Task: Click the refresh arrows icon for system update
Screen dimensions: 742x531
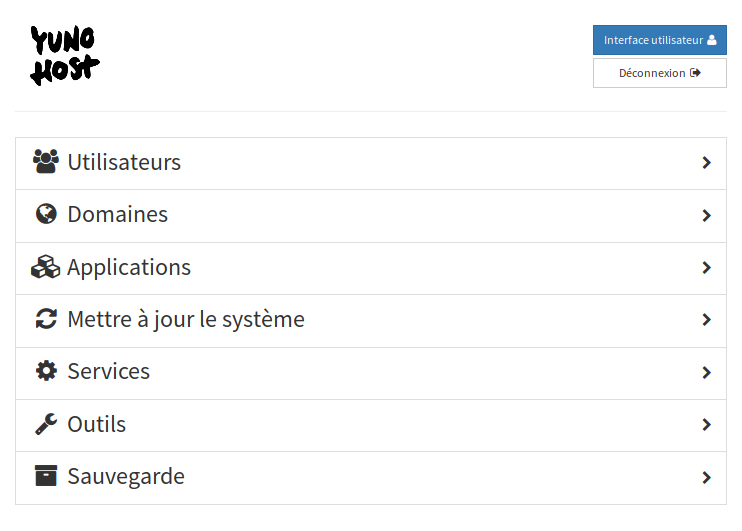Action: [46, 319]
